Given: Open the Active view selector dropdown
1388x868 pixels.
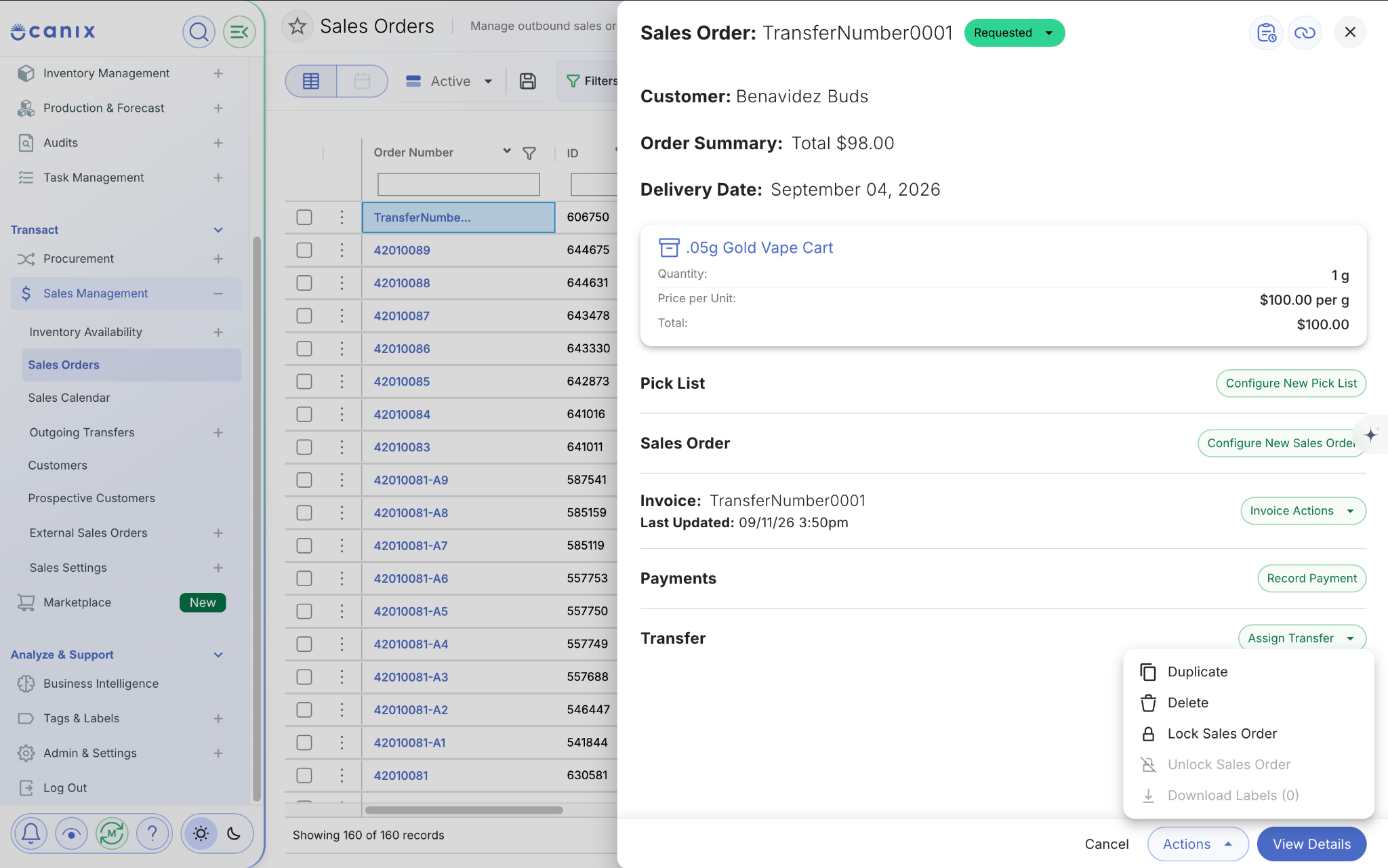Looking at the screenshot, I should coord(451,81).
